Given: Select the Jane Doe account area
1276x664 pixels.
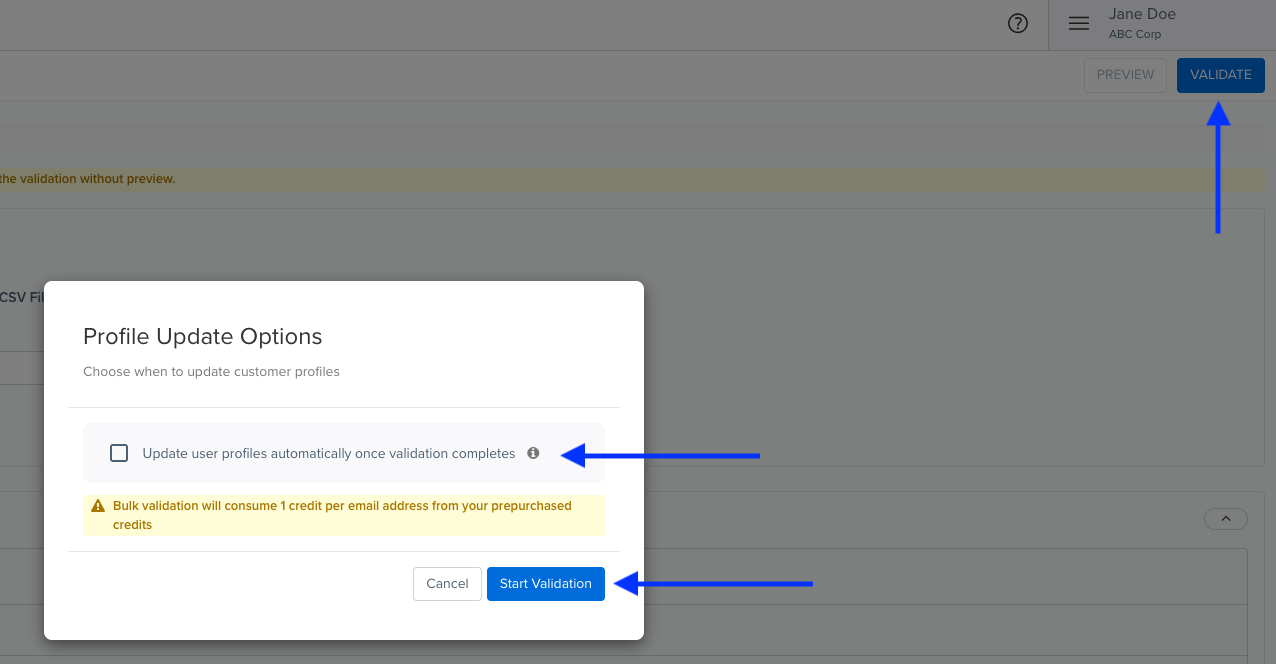Looking at the screenshot, I should [1141, 14].
